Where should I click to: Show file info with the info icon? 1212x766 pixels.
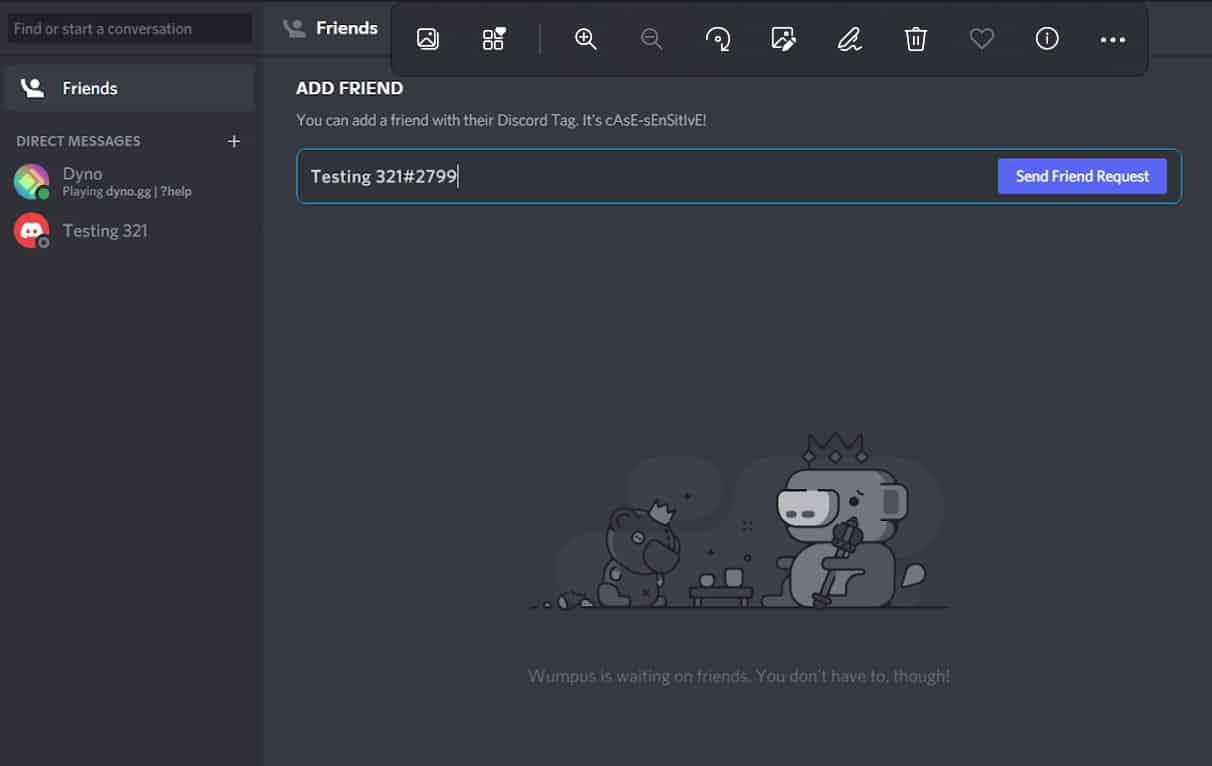[x=1047, y=39]
